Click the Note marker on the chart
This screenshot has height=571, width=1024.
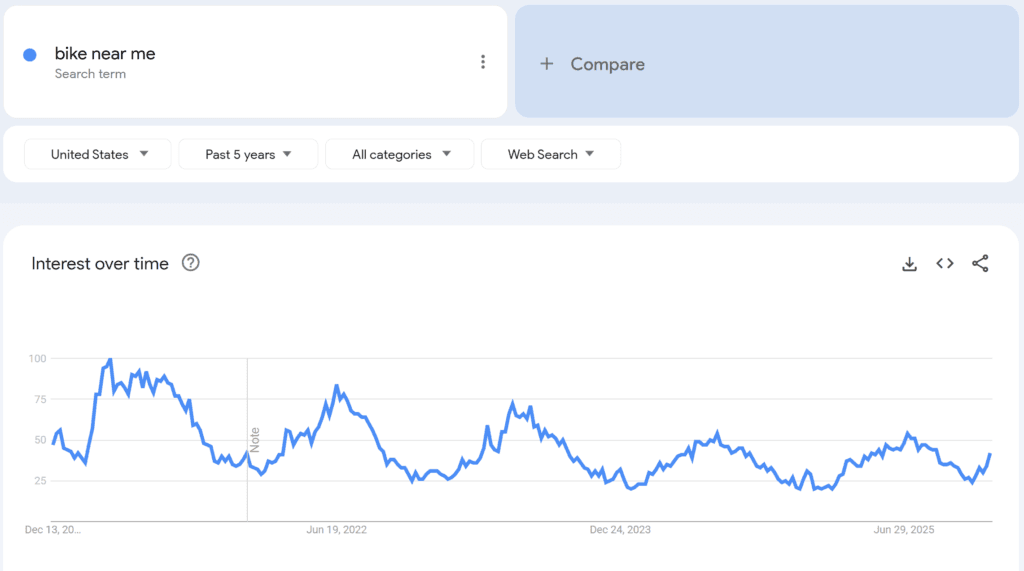[x=255, y=440]
